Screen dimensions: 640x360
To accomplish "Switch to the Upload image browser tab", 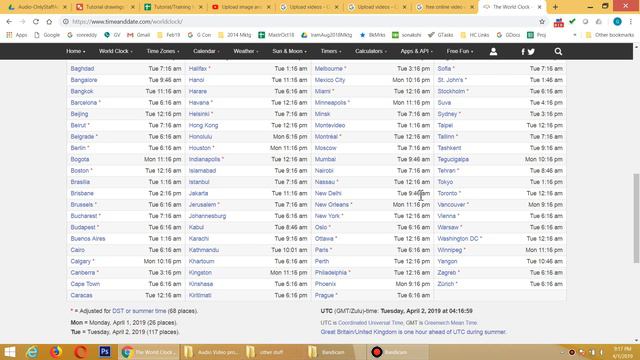I will point(241,7).
